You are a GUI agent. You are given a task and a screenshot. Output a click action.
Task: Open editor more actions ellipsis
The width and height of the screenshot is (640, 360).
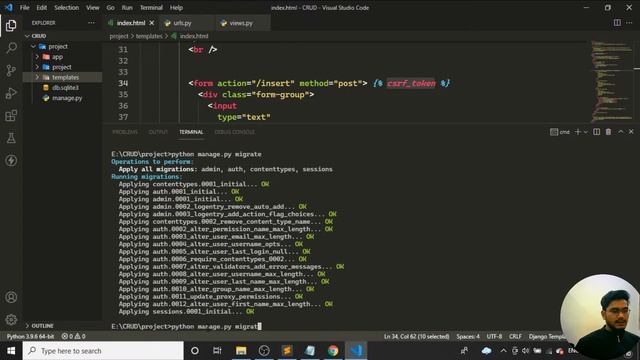coord(629,23)
